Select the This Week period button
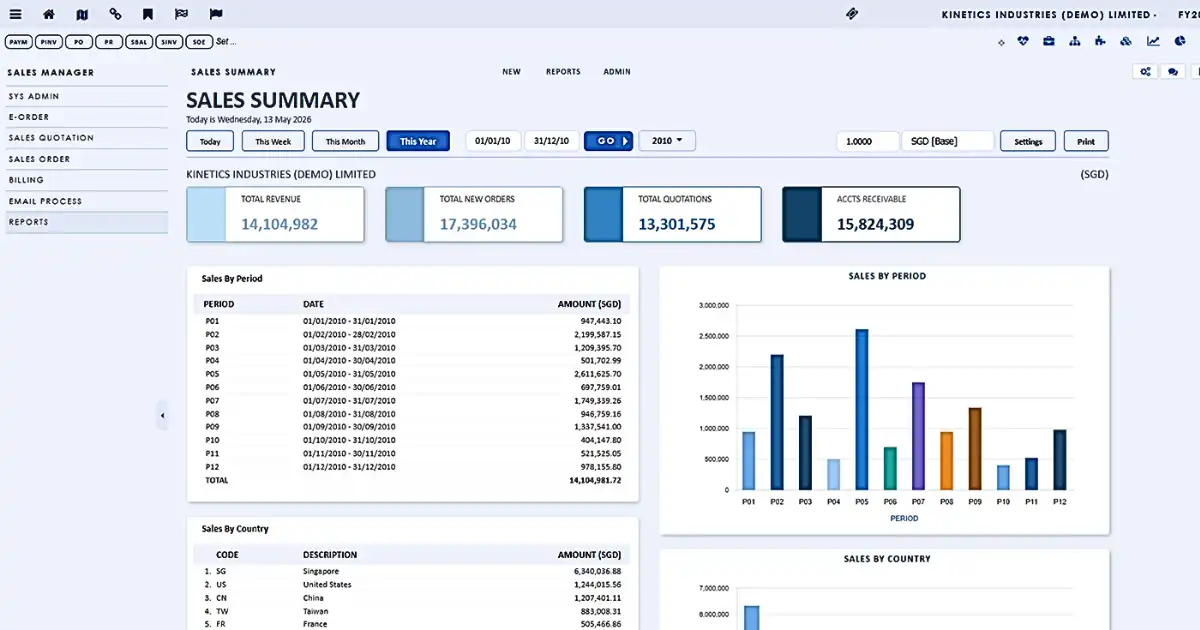Viewport: 1200px width, 630px height. (273, 141)
